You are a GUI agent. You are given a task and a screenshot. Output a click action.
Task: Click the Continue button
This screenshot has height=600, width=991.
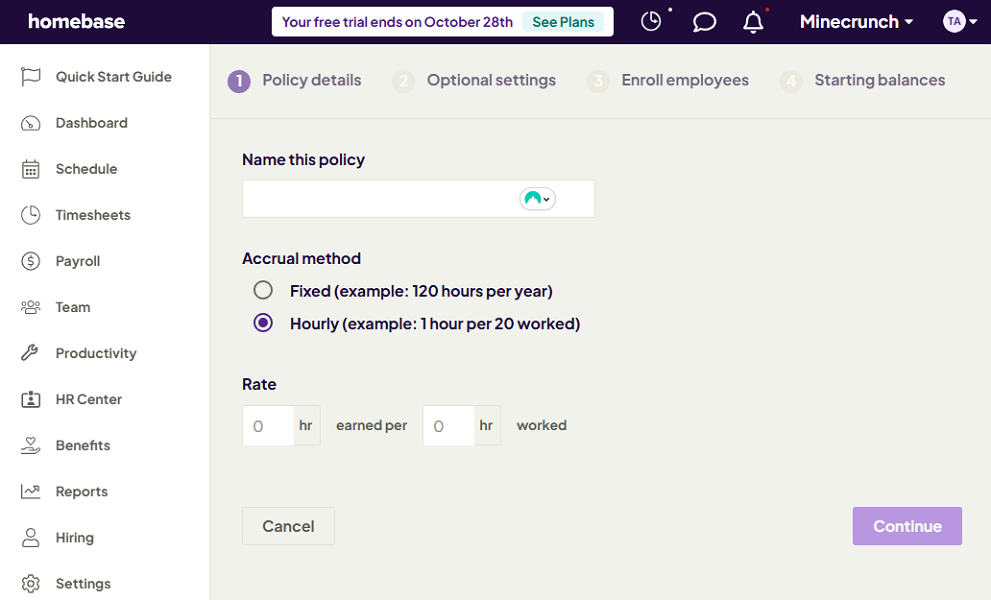tap(906, 525)
